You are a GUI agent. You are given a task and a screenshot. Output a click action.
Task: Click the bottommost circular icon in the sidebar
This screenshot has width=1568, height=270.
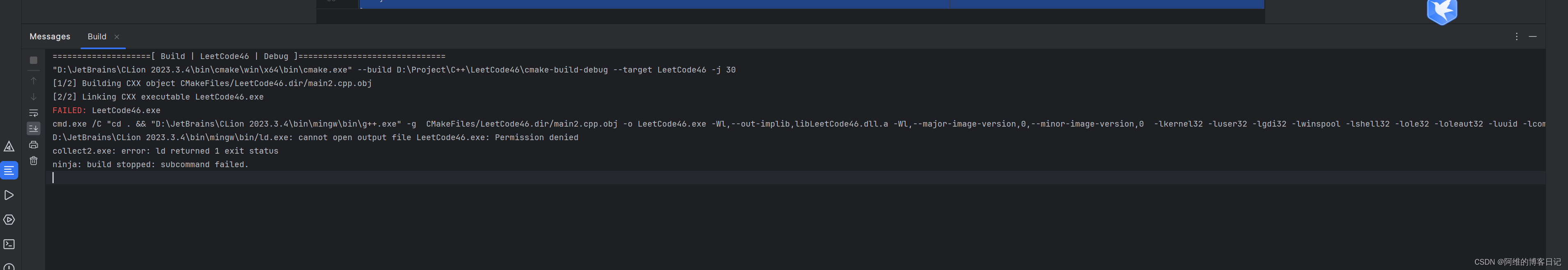[x=9, y=266]
